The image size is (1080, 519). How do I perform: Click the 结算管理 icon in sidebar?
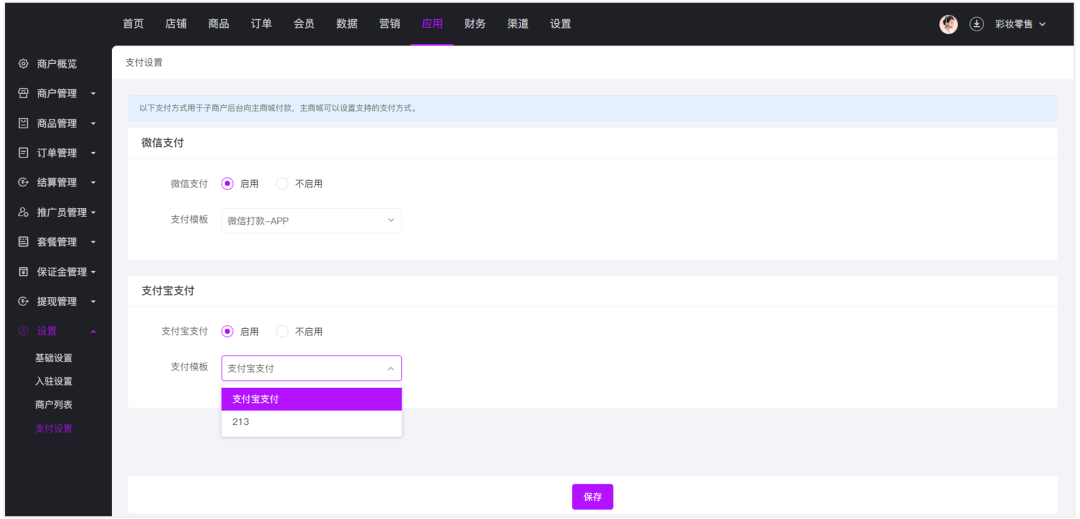[x=23, y=183]
